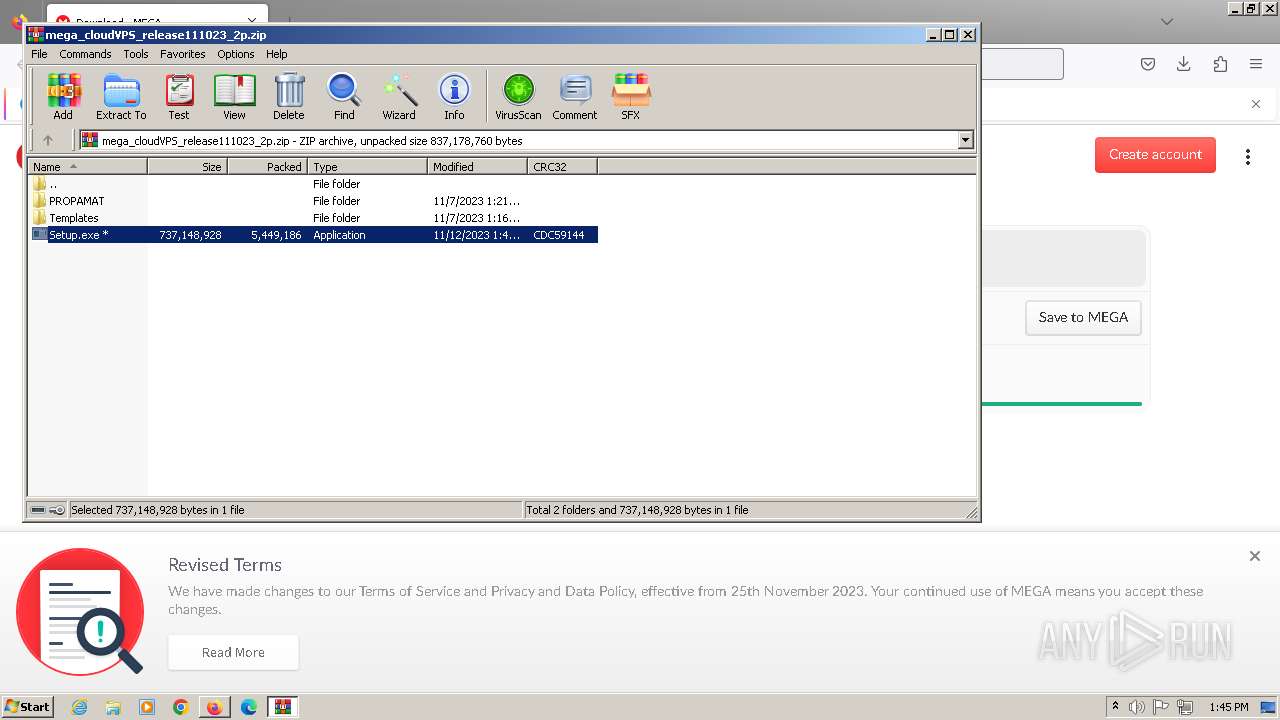Select the parent folder '..' row
The width and height of the screenshot is (1280, 720).
click(x=313, y=184)
